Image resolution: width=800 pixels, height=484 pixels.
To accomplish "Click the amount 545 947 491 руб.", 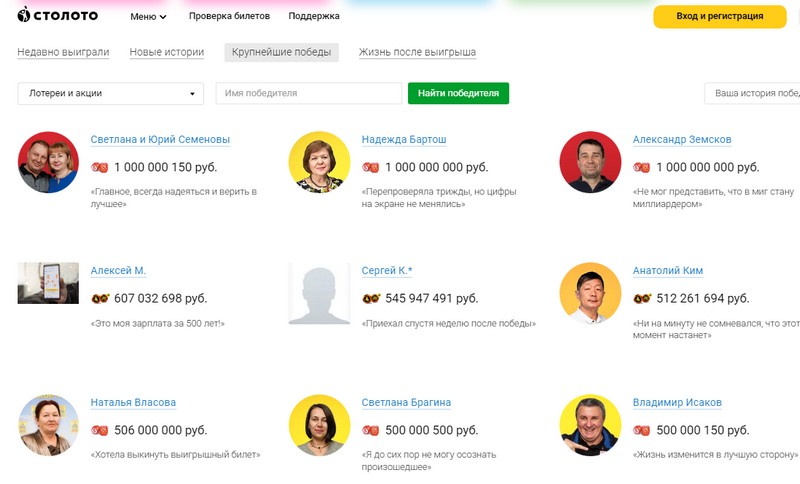I will [x=432, y=298].
